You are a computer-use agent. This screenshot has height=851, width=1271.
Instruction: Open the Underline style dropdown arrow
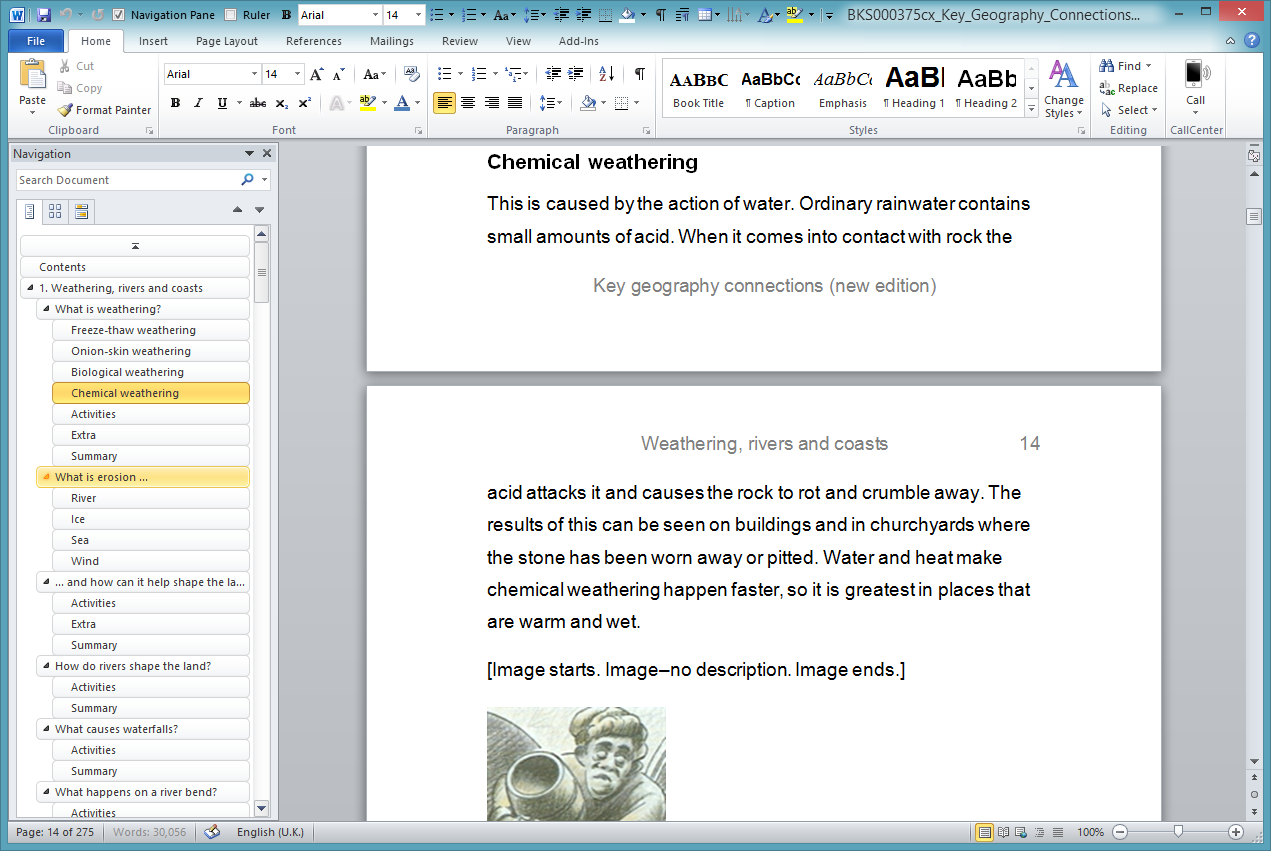(237, 103)
